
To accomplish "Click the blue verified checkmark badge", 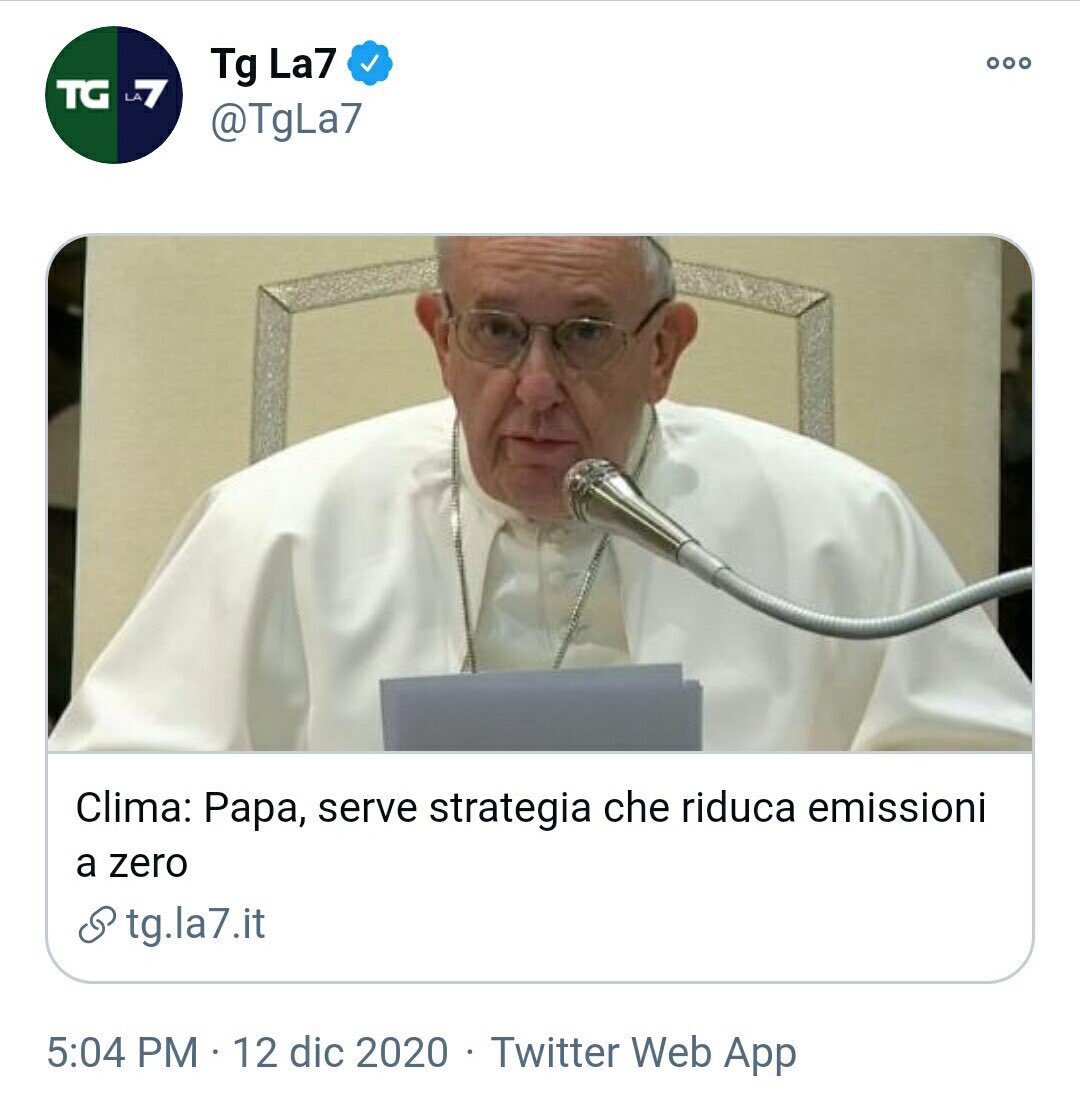I will tap(371, 66).
